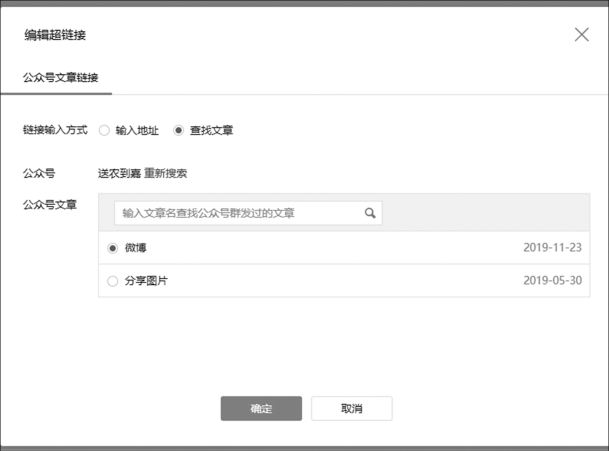609x451 pixels.
Task: Click the account name 送农到嘉
Action: (119, 173)
